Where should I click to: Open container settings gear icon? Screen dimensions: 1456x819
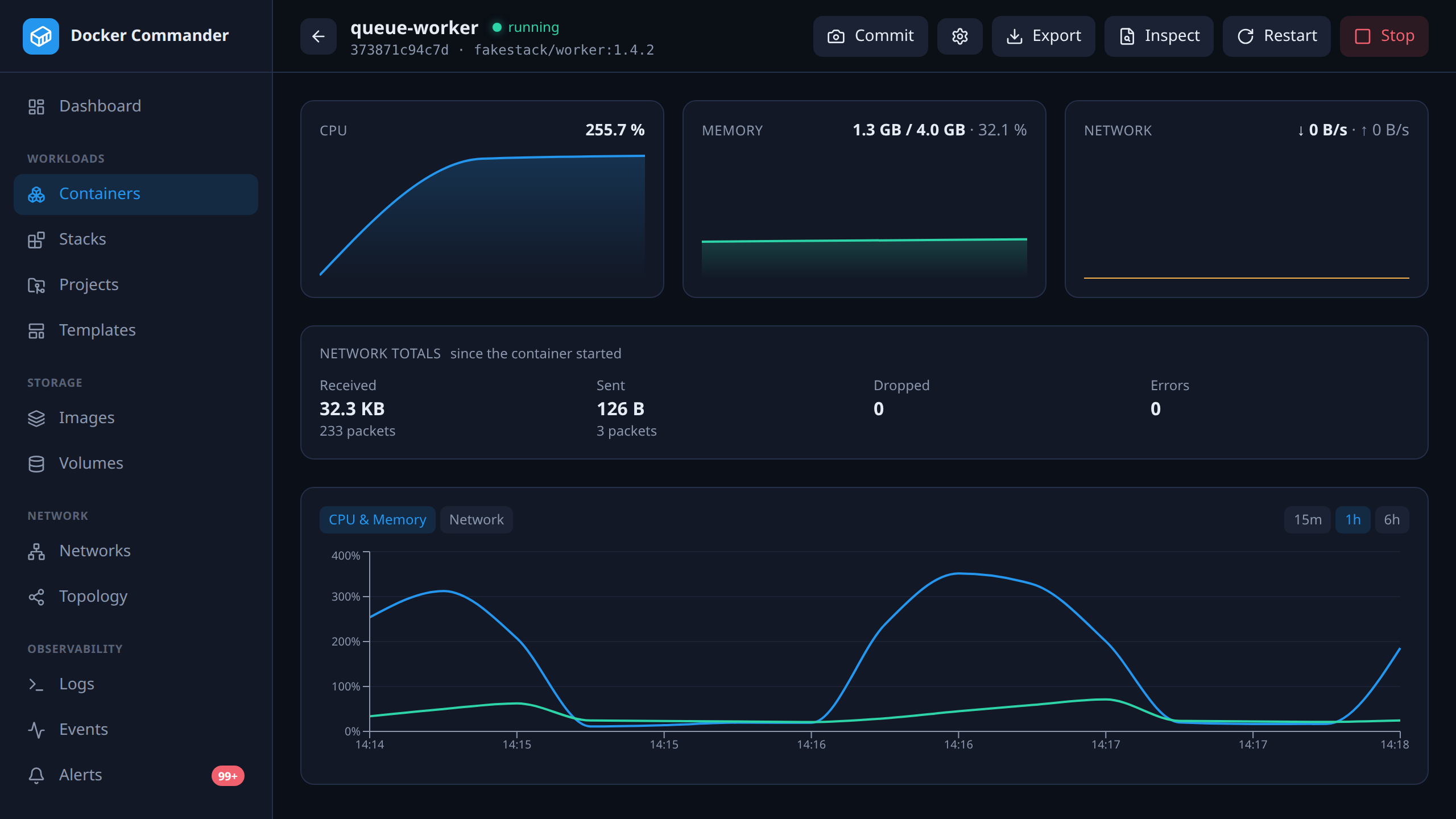coord(960,36)
